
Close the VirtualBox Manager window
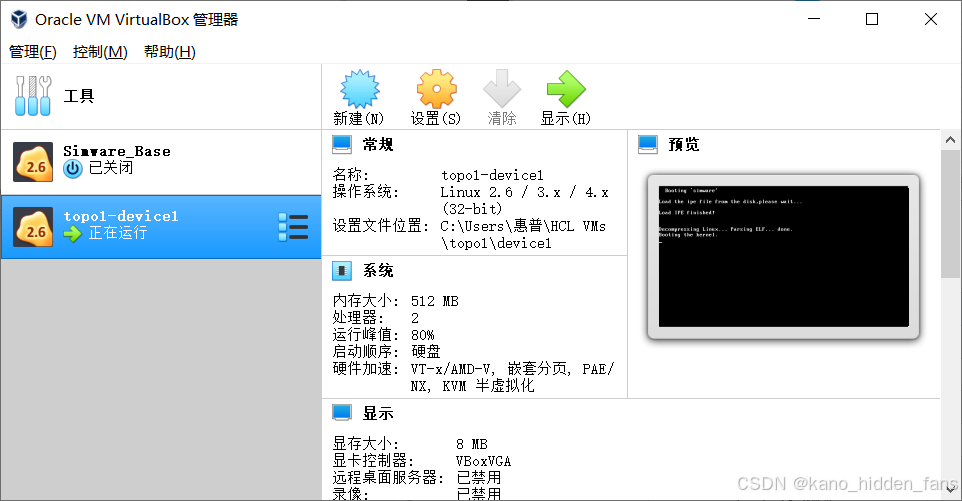point(931,19)
